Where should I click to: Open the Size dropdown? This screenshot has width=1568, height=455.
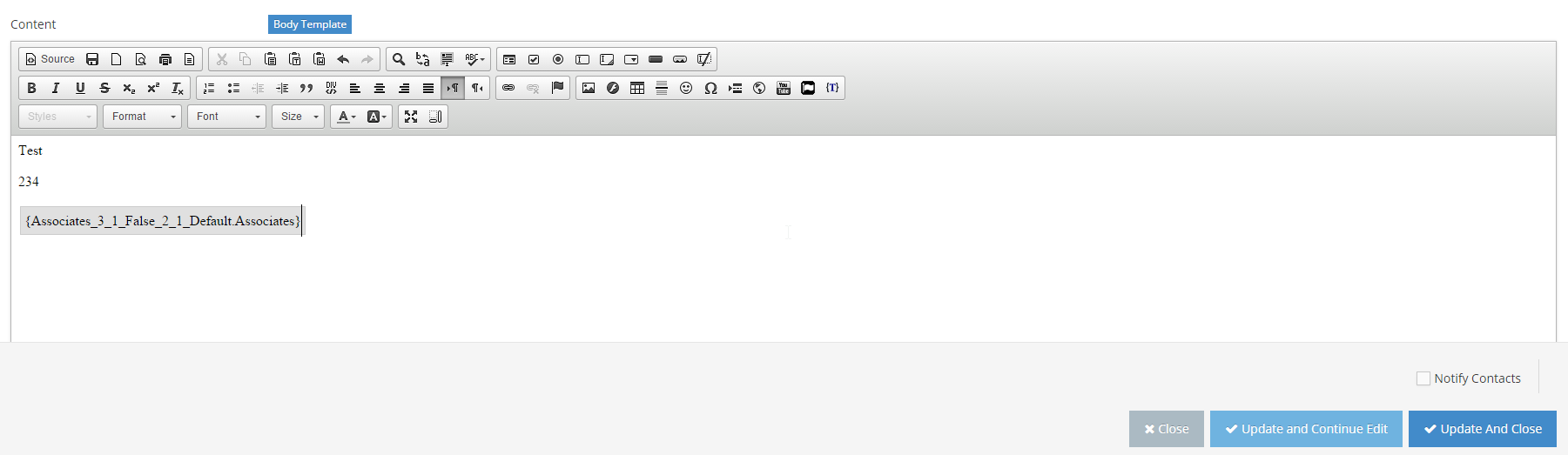(x=298, y=117)
